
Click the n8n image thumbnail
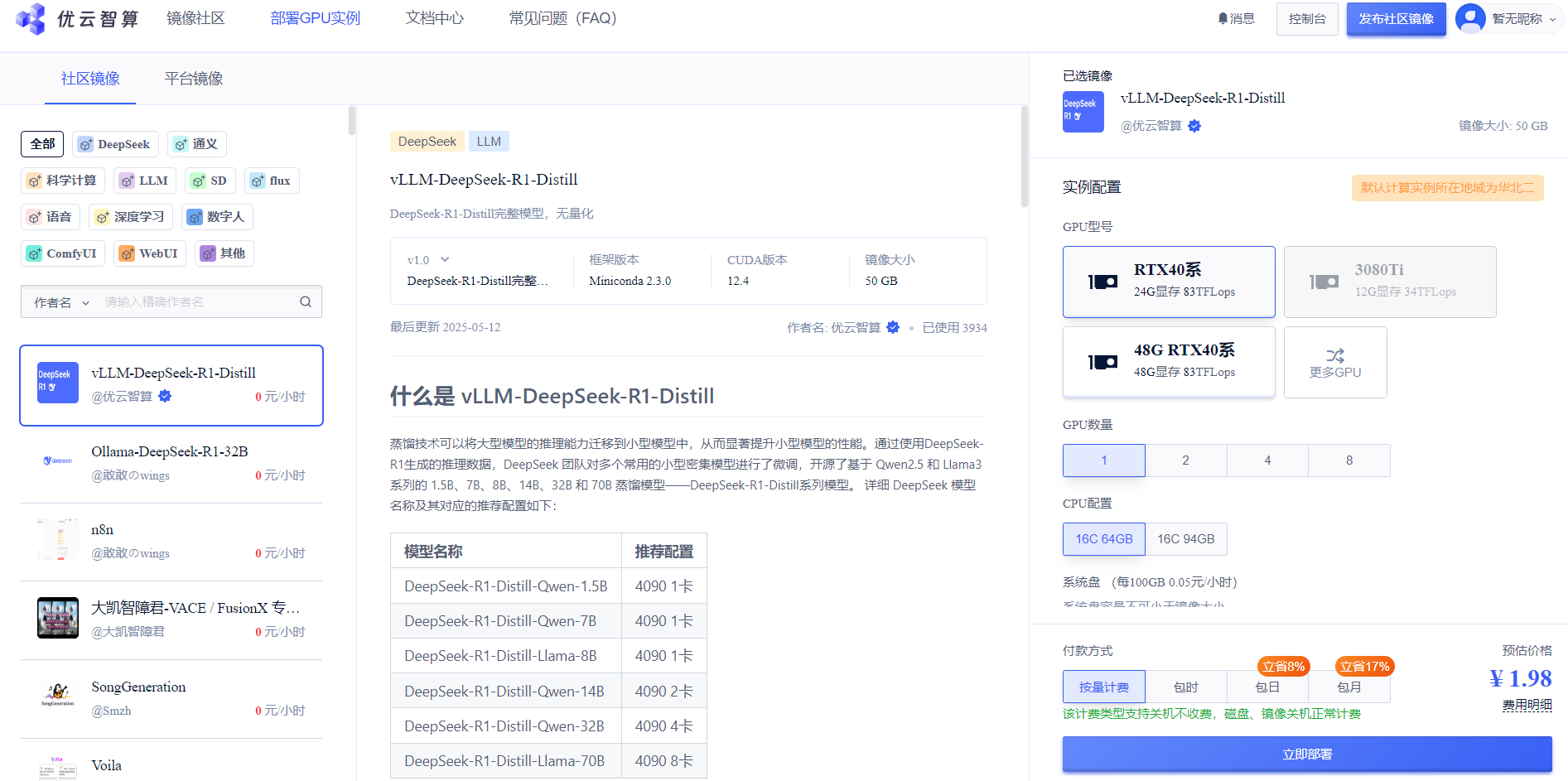pyautogui.click(x=58, y=539)
